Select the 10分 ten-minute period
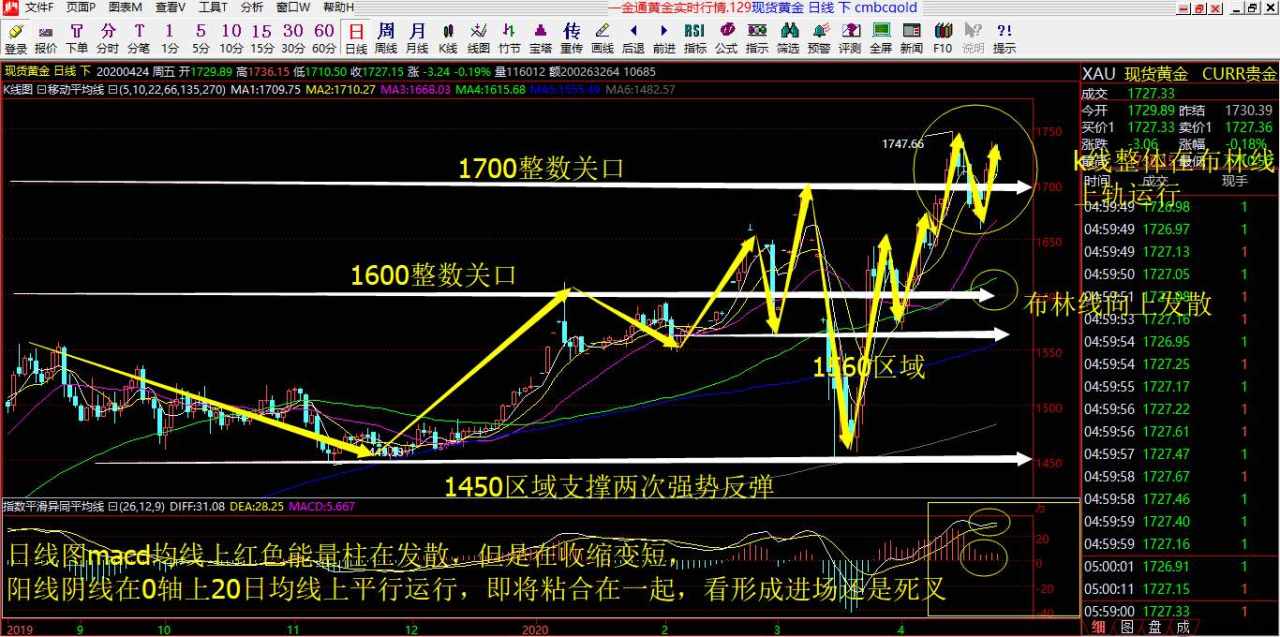The image size is (1280, 637). coord(231,38)
